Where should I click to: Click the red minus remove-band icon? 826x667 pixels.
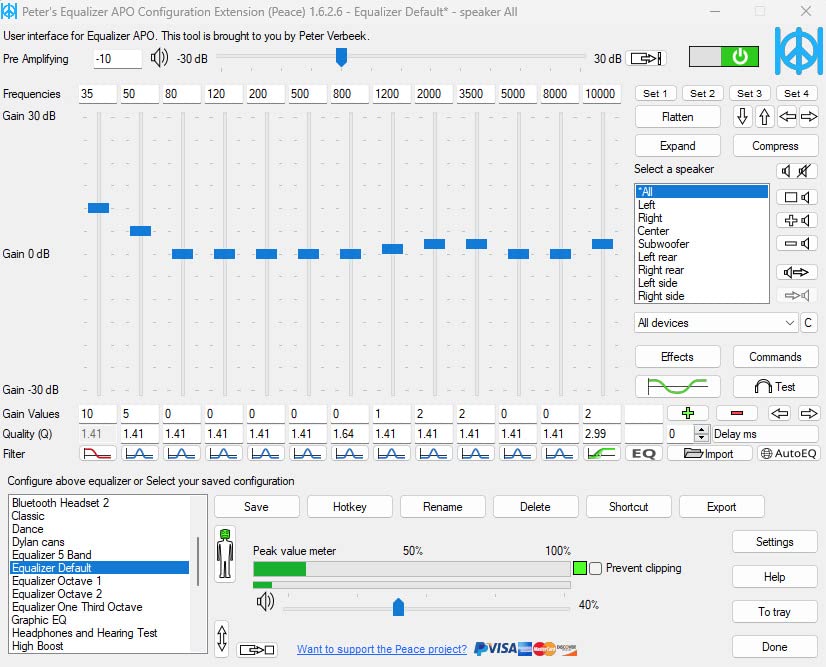tap(736, 413)
